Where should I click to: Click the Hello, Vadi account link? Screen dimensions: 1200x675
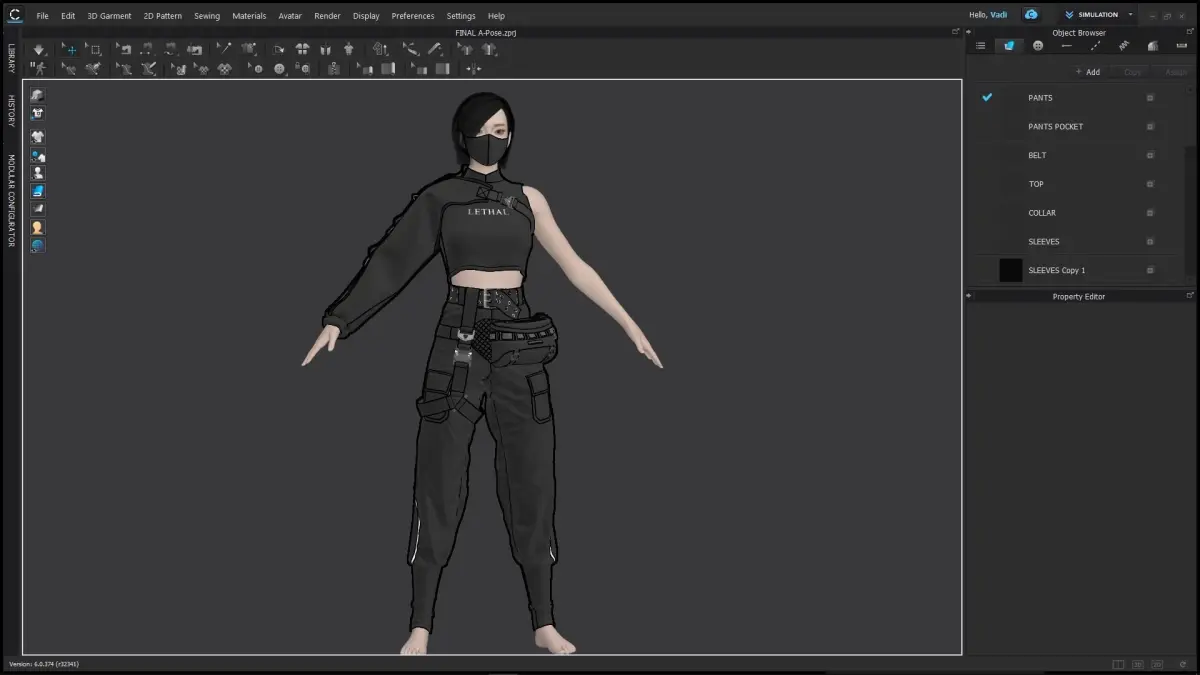pyautogui.click(x=988, y=15)
